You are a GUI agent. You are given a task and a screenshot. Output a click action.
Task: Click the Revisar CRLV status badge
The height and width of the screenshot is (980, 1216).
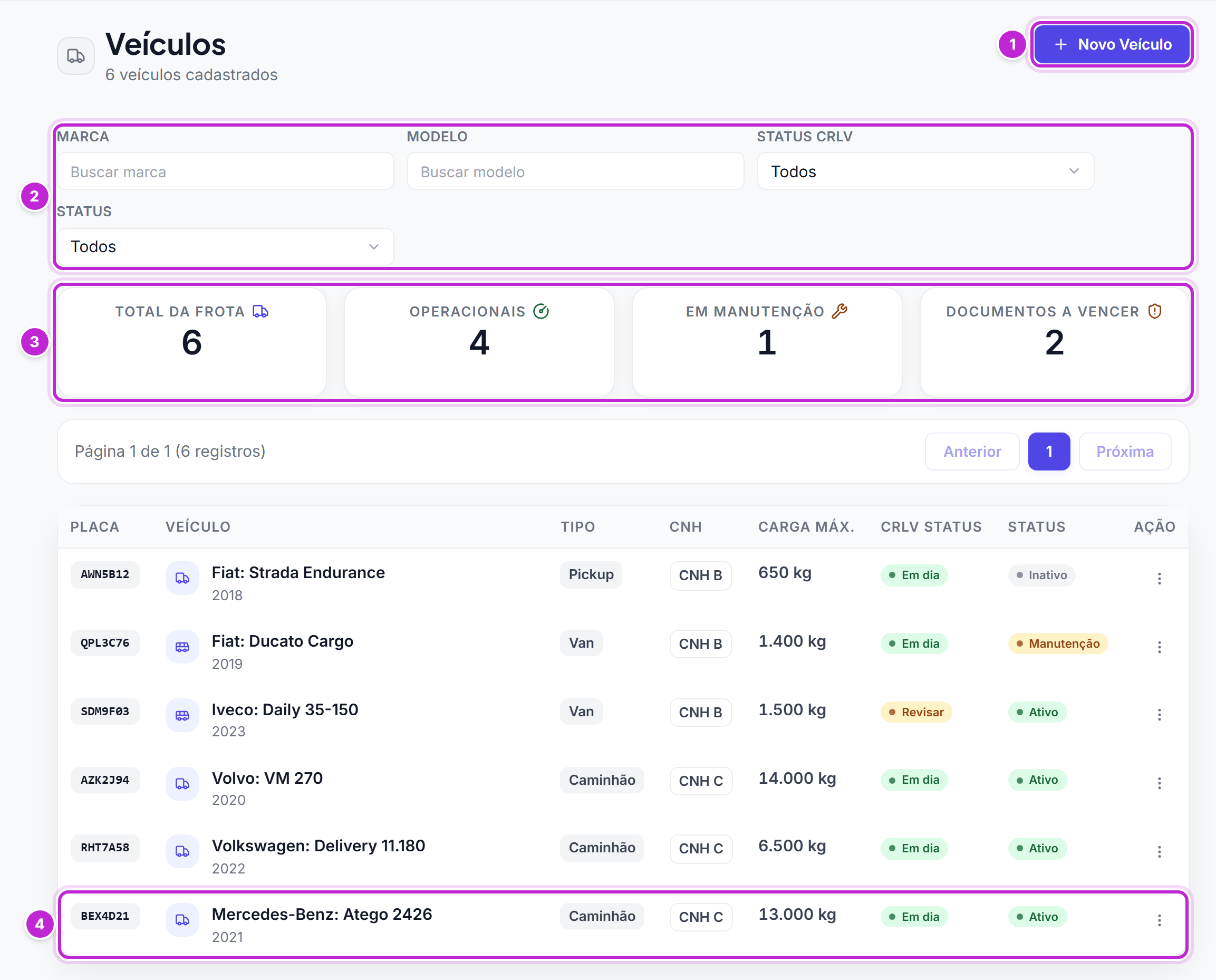tap(916, 713)
